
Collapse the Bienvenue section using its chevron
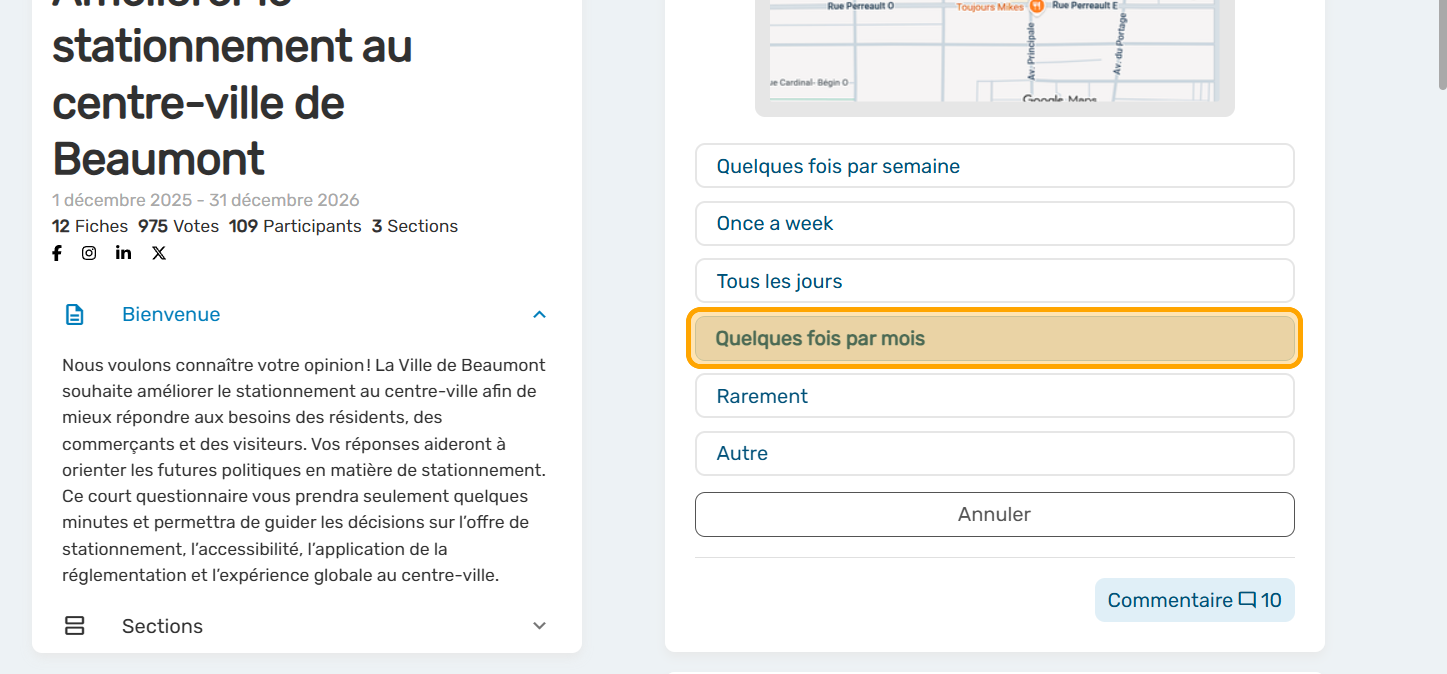(539, 315)
